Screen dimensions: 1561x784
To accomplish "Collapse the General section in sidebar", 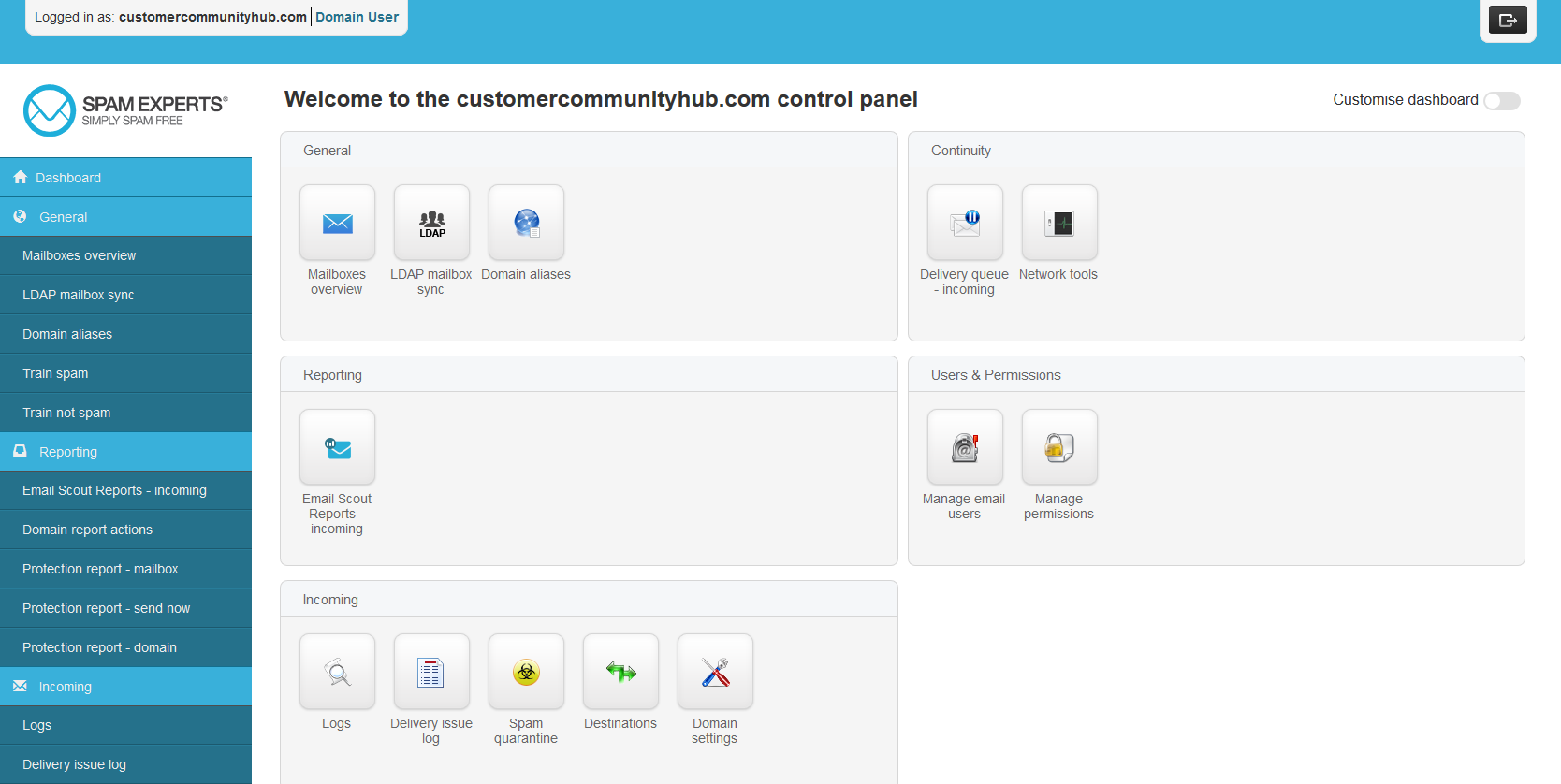I will pos(63,217).
